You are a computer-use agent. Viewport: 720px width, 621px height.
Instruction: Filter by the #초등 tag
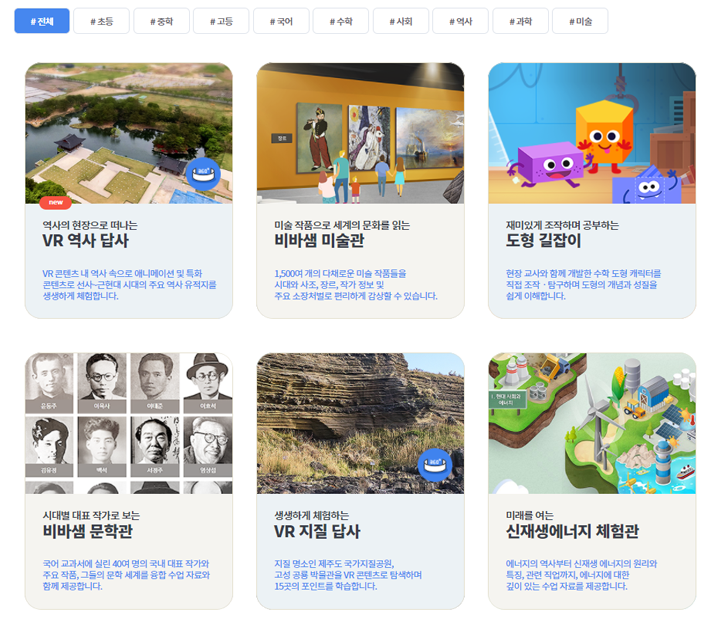coord(101,21)
